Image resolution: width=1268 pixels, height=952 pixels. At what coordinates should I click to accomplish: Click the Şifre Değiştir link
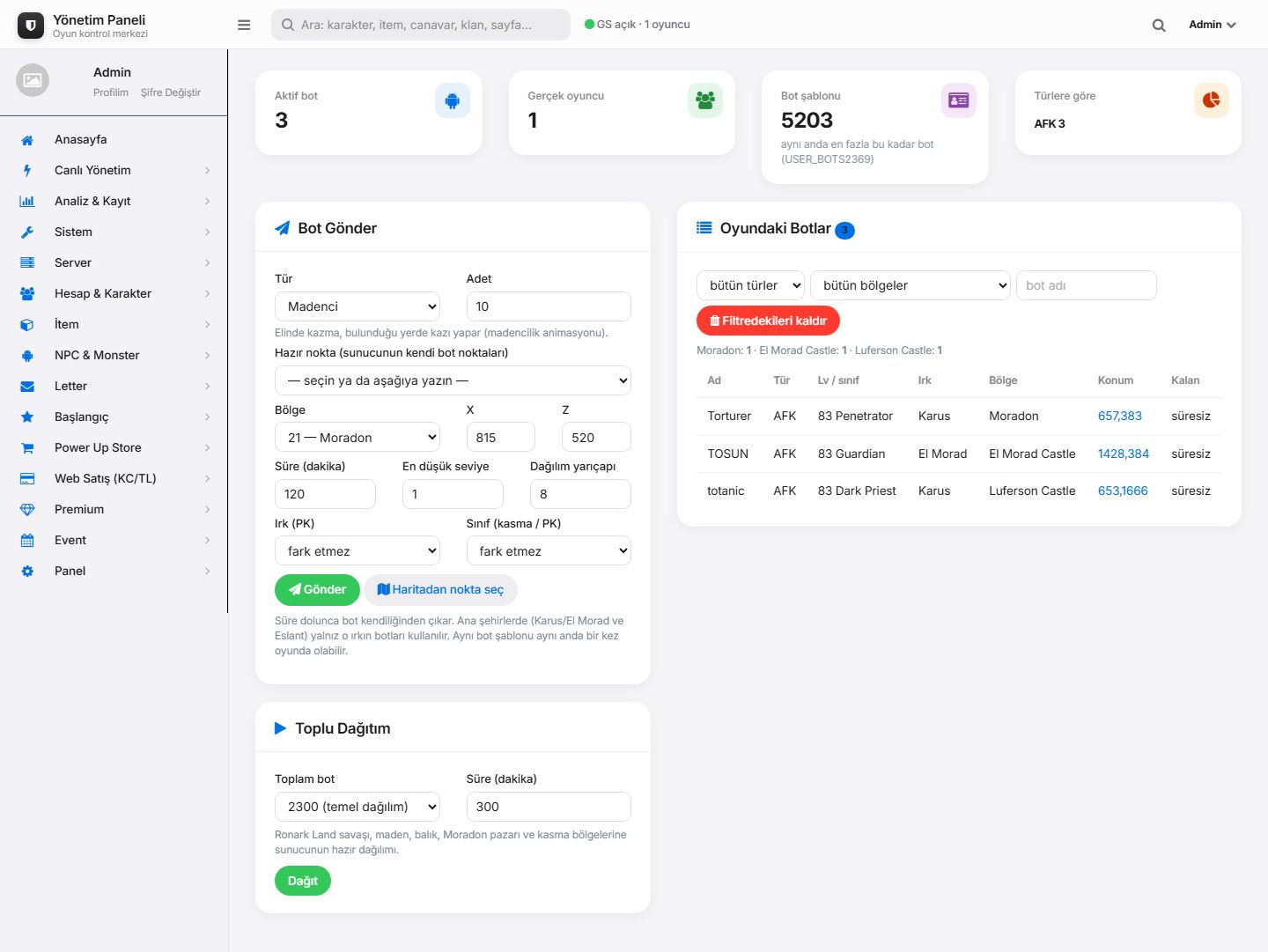pyautogui.click(x=171, y=92)
